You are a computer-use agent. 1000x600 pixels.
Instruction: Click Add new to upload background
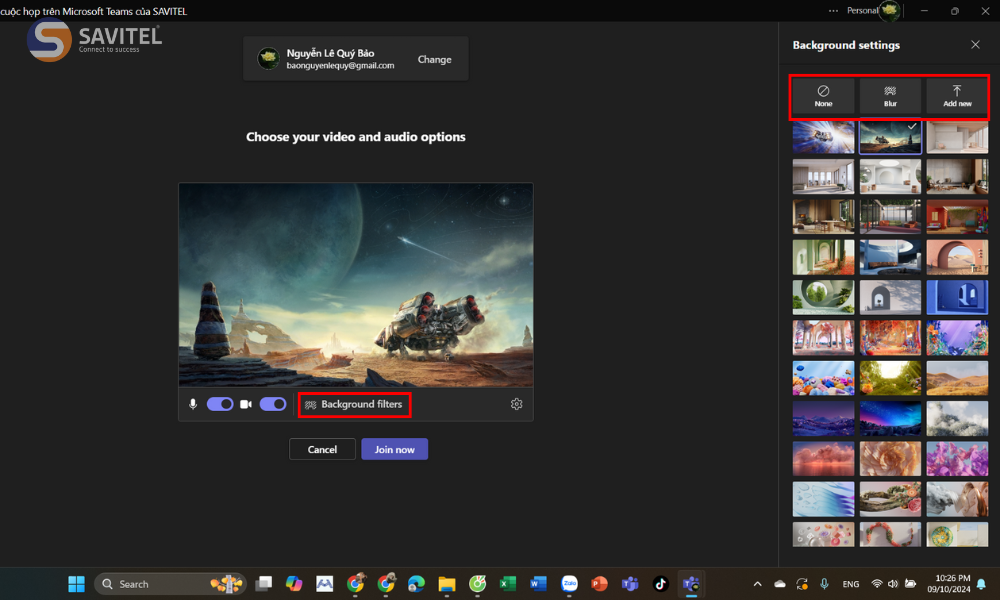pyautogui.click(x=957, y=96)
